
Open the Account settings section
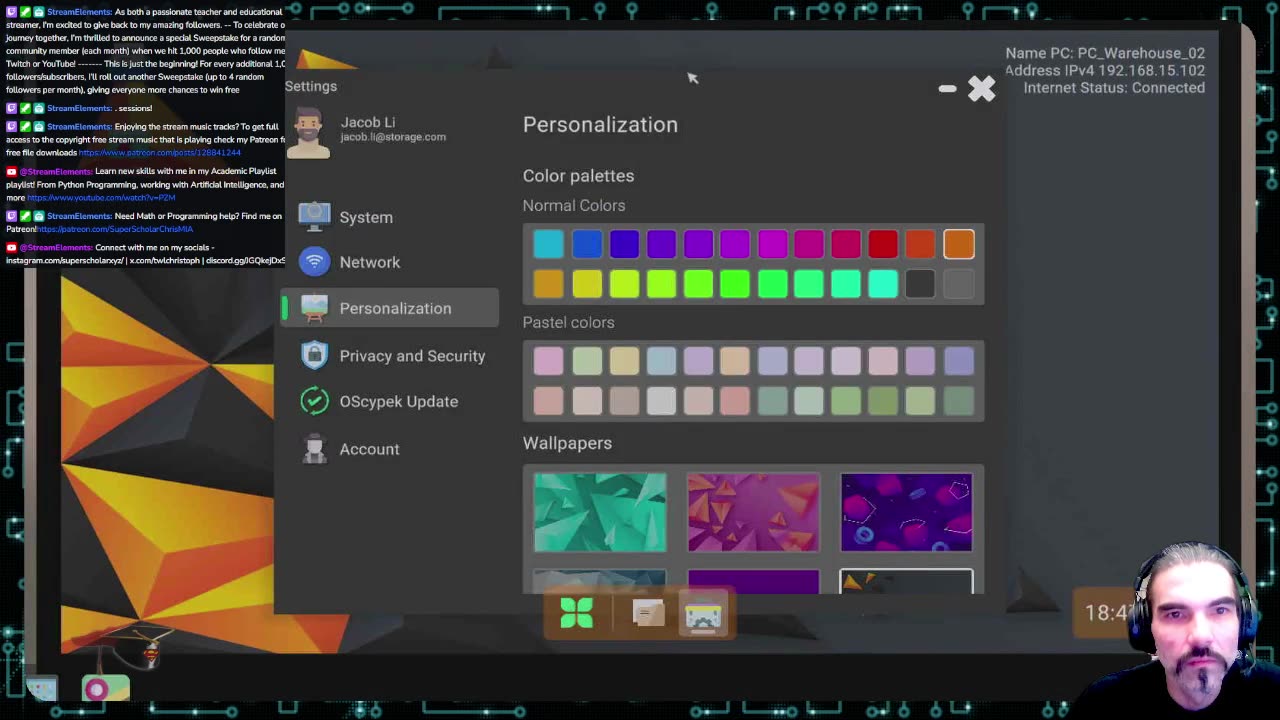pos(390,449)
